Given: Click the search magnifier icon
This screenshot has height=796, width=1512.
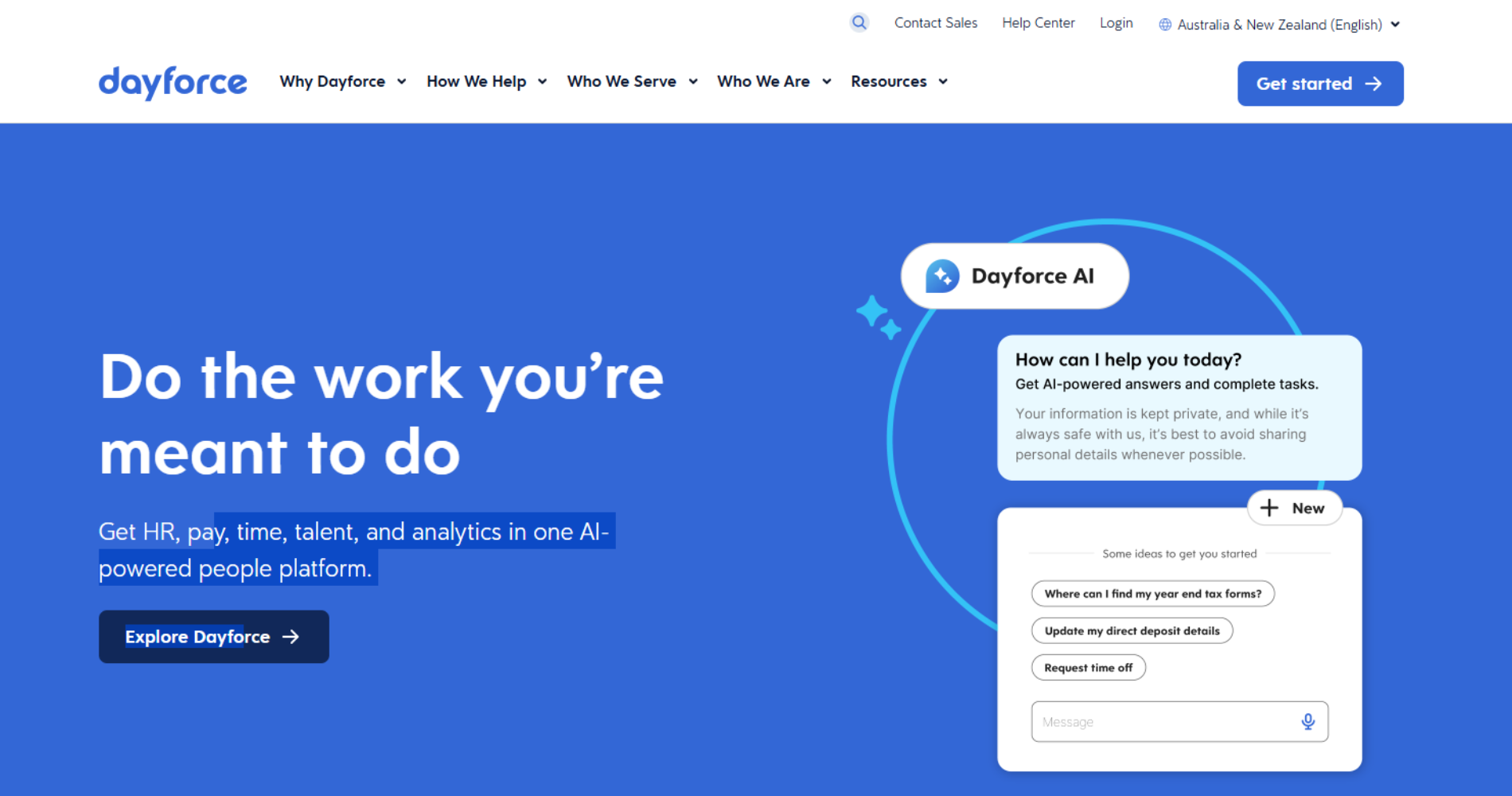Looking at the screenshot, I should click(859, 22).
